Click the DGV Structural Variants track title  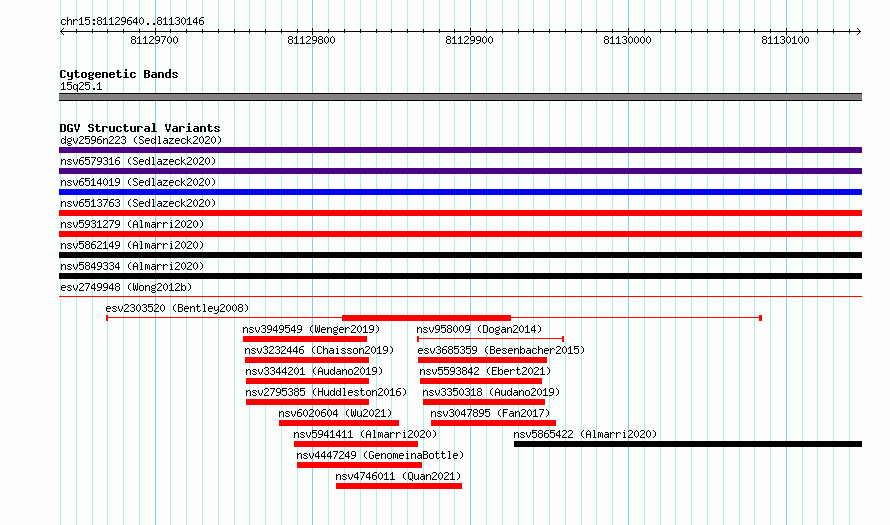(x=140, y=128)
